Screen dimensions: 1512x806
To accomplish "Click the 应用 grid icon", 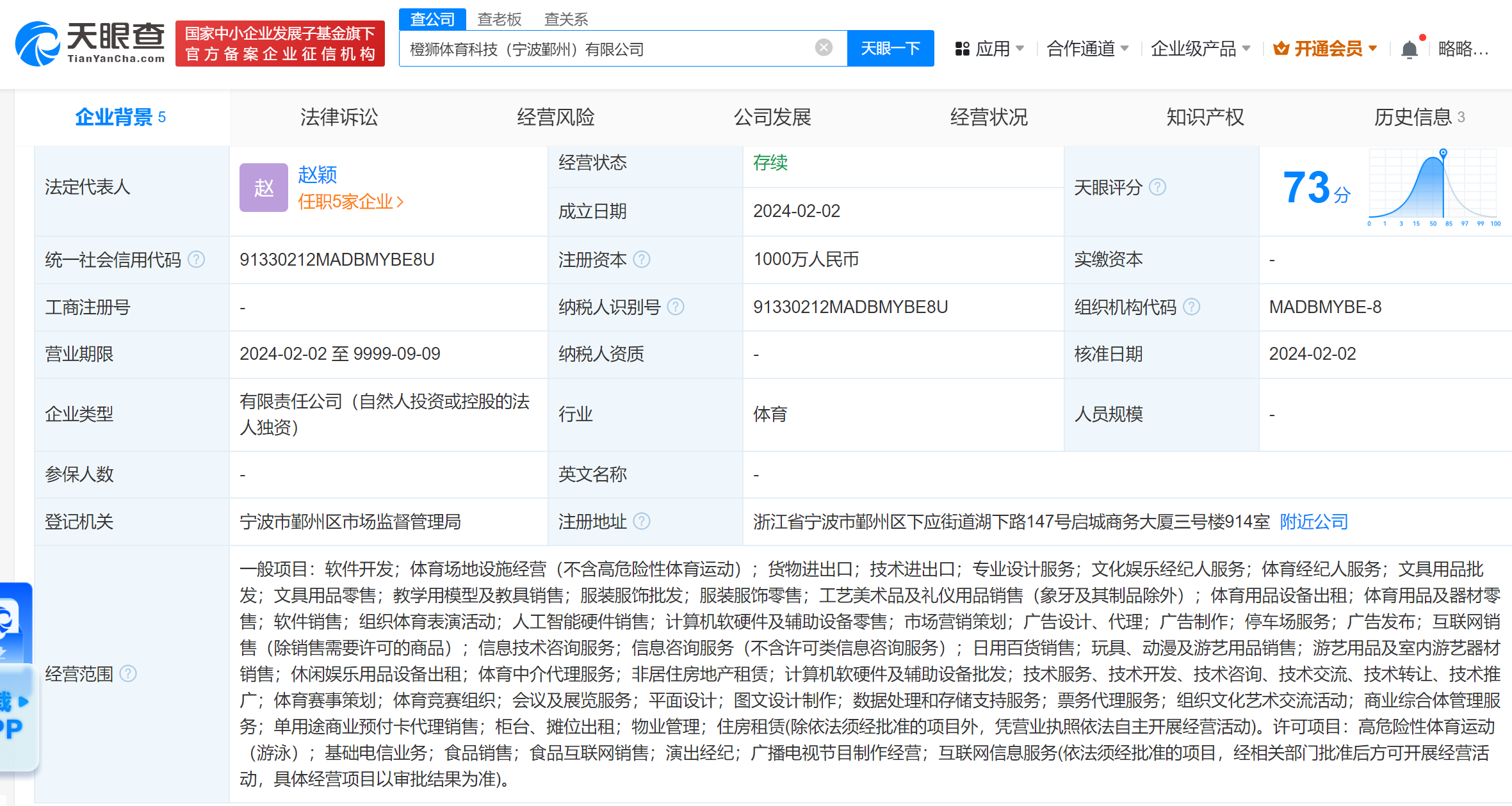I will point(962,49).
